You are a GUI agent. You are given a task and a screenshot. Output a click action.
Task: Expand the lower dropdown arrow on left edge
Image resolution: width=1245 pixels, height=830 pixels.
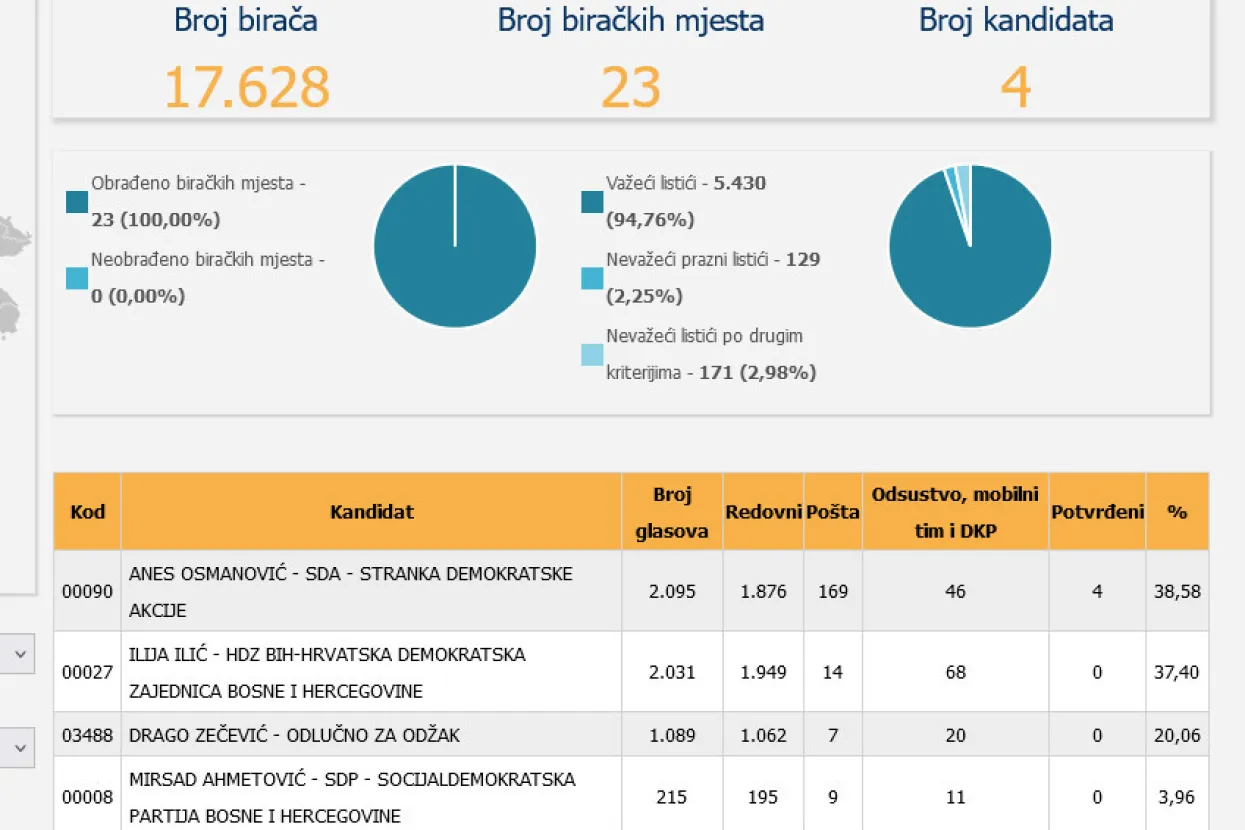[x=20, y=747]
